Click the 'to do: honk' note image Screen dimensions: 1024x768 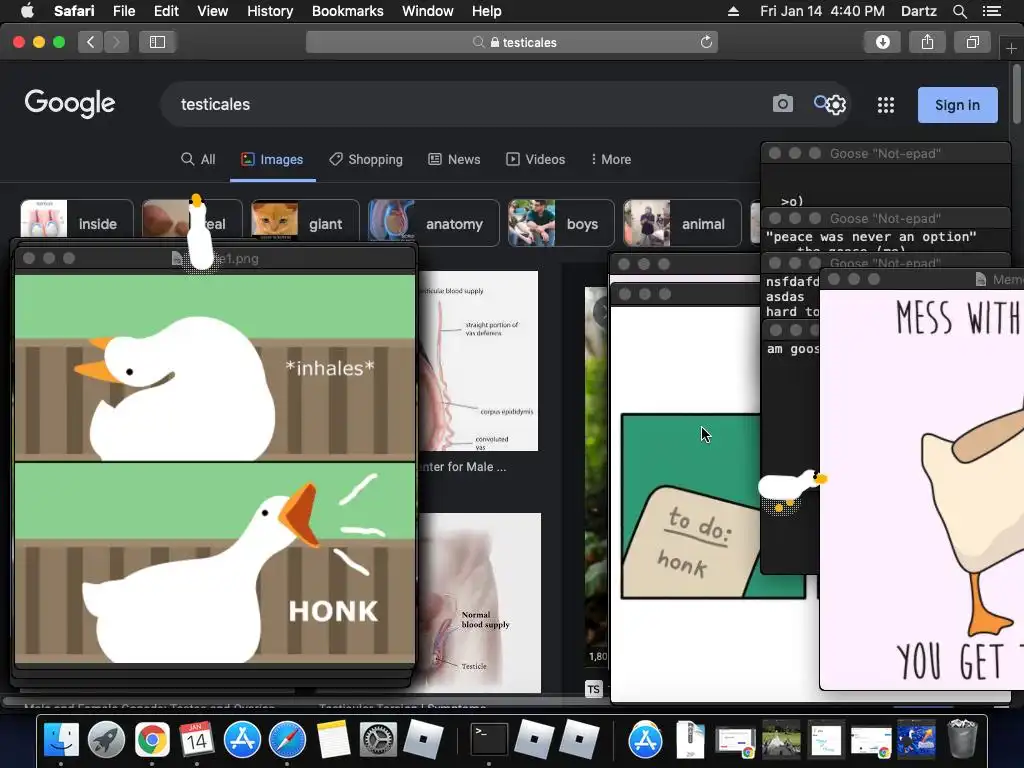click(x=691, y=506)
